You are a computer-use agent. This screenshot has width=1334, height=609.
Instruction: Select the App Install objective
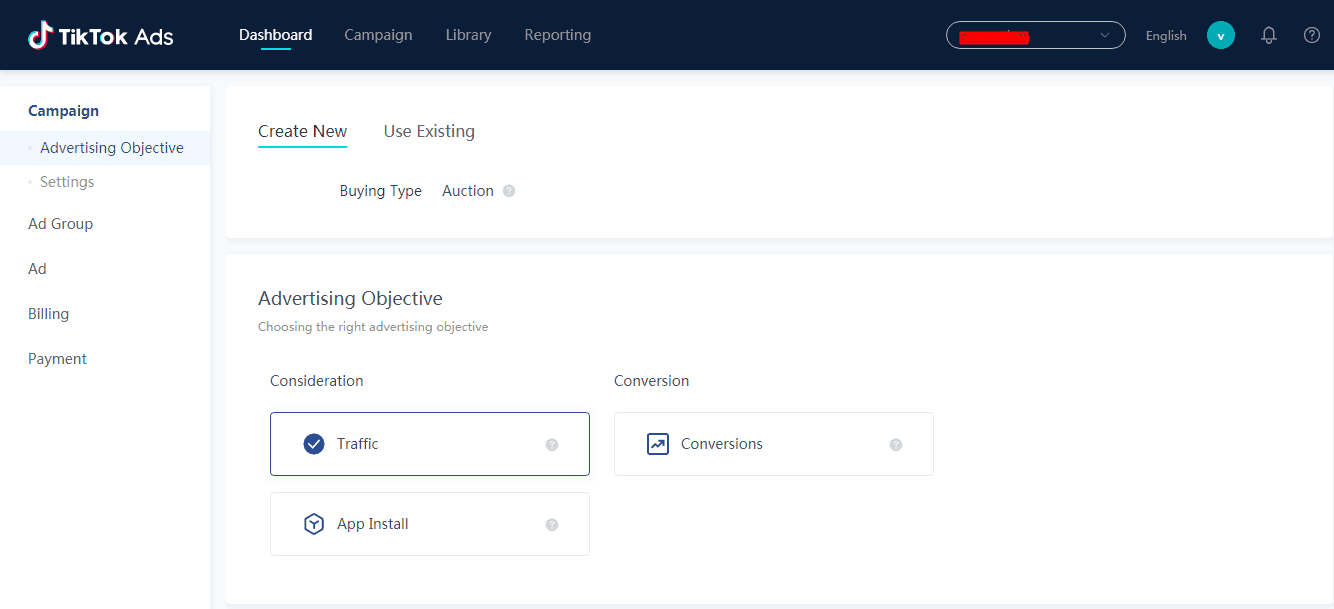[x=429, y=524]
